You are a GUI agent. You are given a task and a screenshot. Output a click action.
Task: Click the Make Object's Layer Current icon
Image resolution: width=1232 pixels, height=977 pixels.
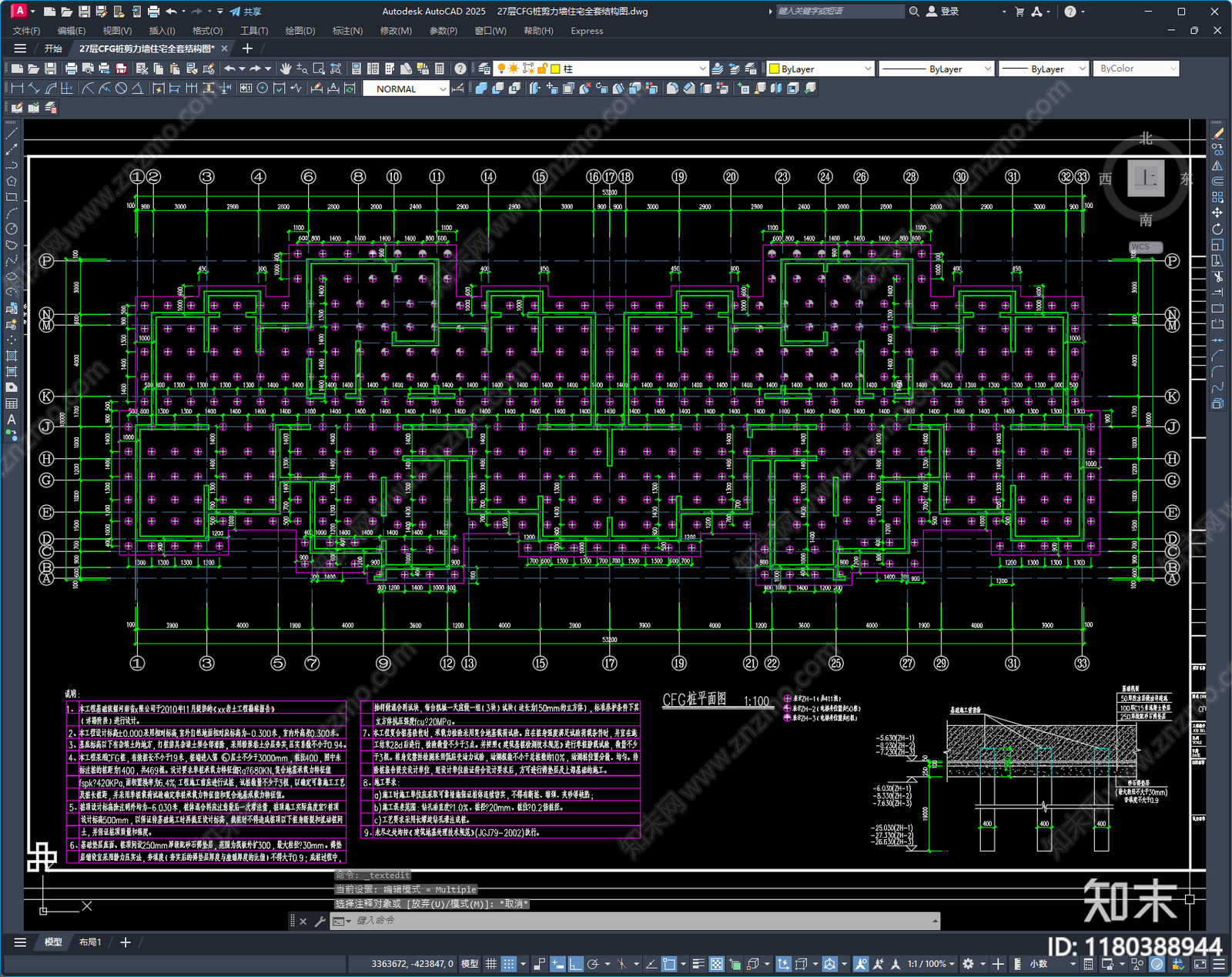click(718, 69)
